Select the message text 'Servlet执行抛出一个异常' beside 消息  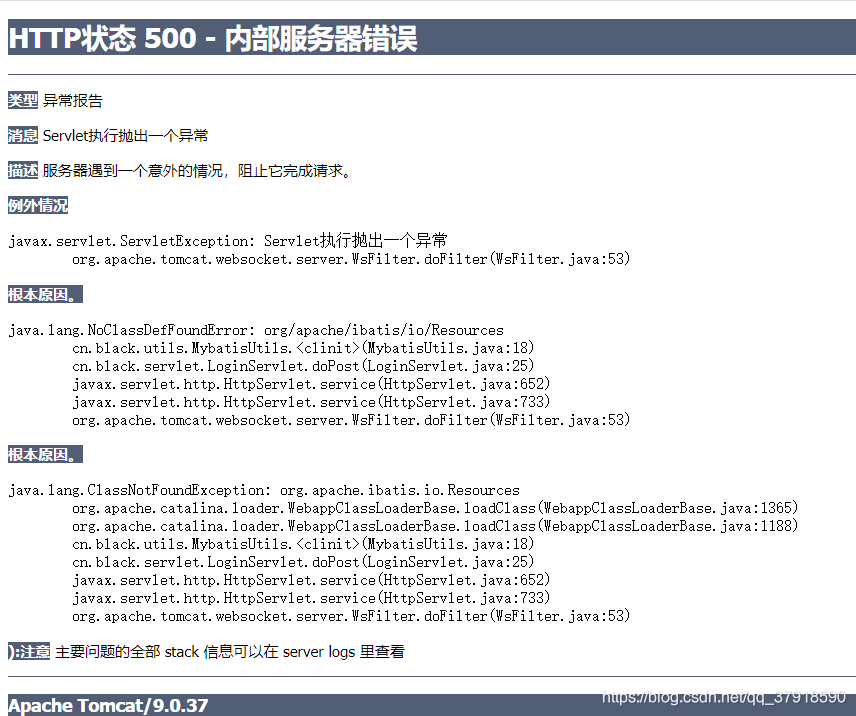click(126, 135)
